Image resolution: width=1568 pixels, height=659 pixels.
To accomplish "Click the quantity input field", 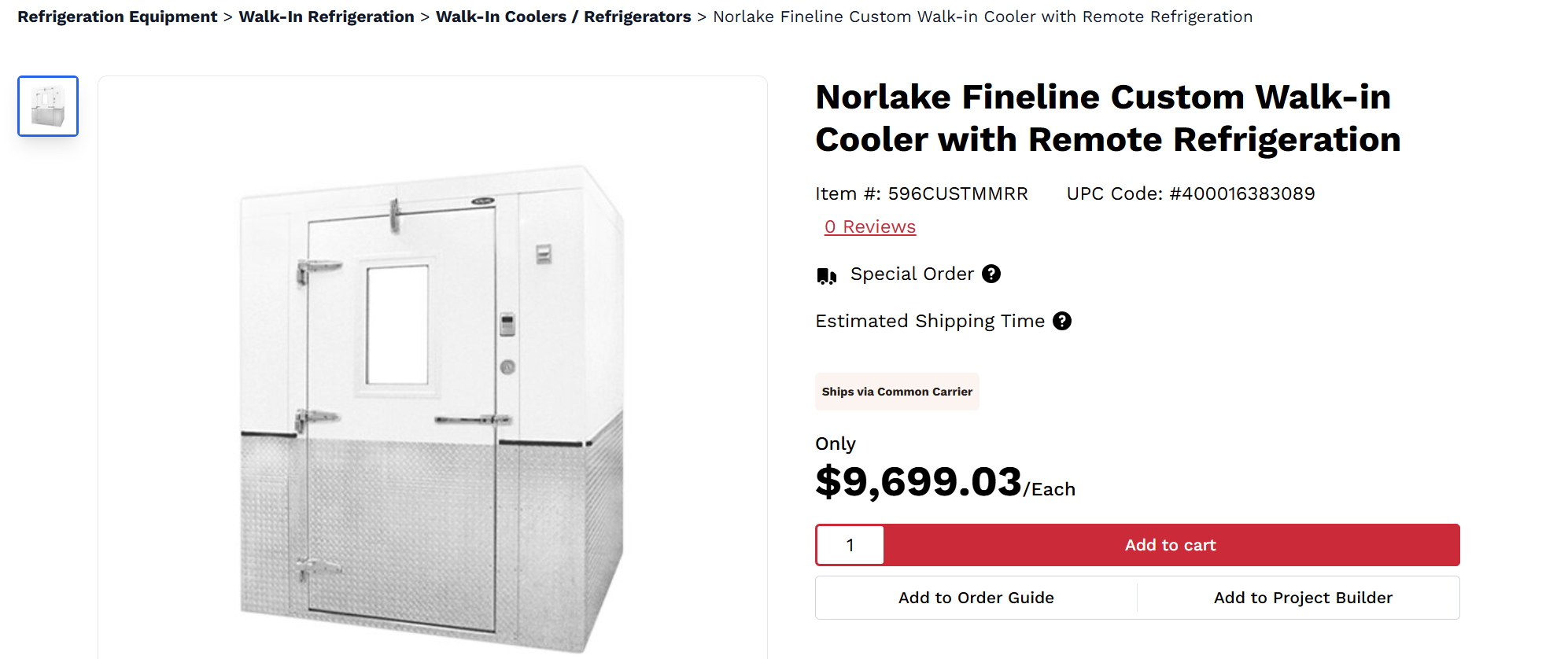I will point(850,545).
